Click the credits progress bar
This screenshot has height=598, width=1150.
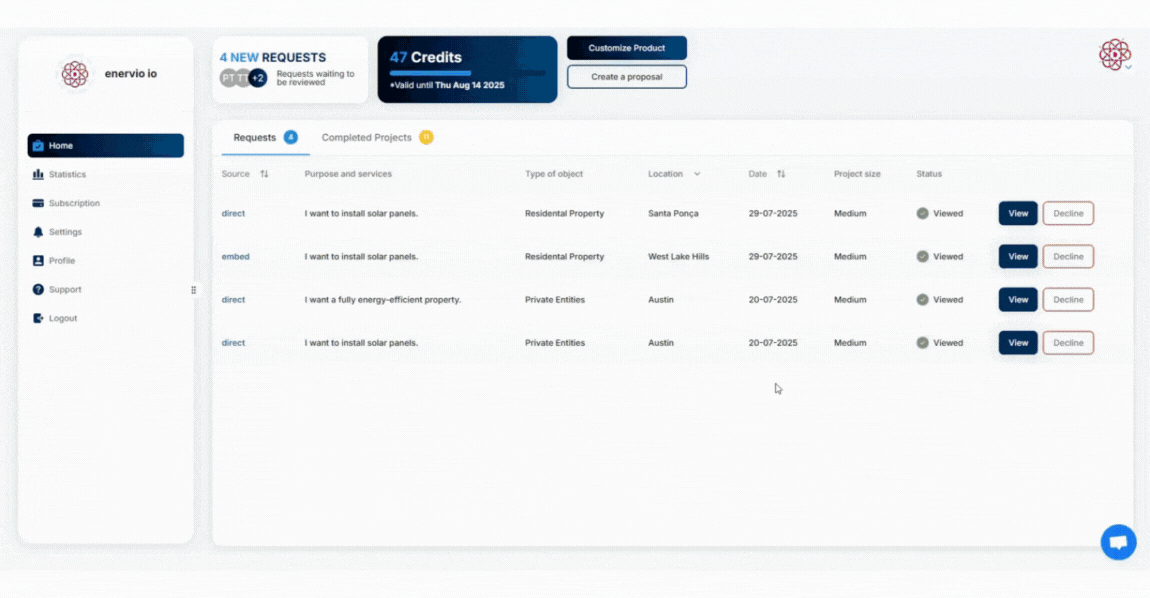467,73
